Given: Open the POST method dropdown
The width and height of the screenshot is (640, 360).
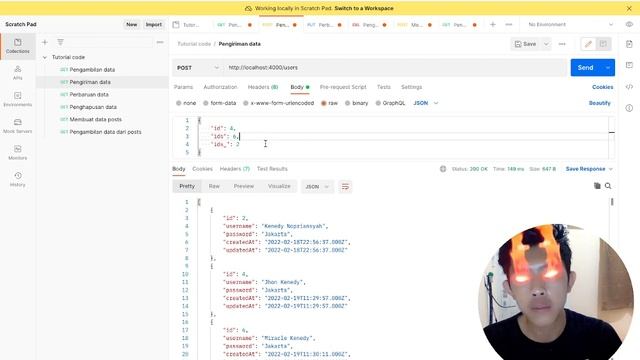Looking at the screenshot, I should 198,68.
